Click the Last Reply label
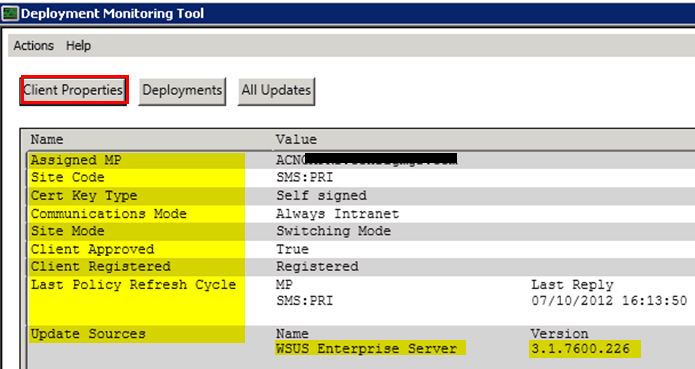Viewport: 695px width, 369px height. point(572,284)
